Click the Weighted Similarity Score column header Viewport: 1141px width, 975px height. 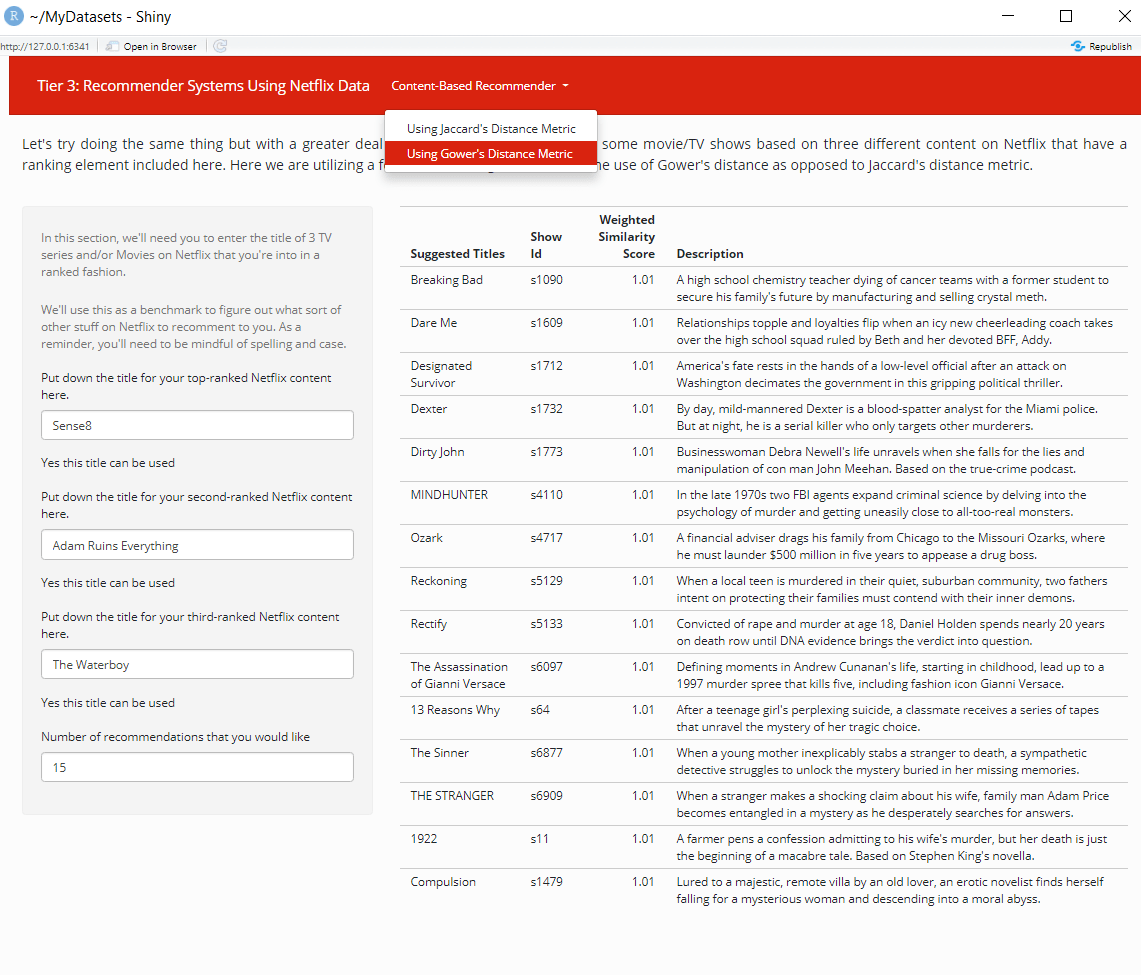click(x=626, y=236)
